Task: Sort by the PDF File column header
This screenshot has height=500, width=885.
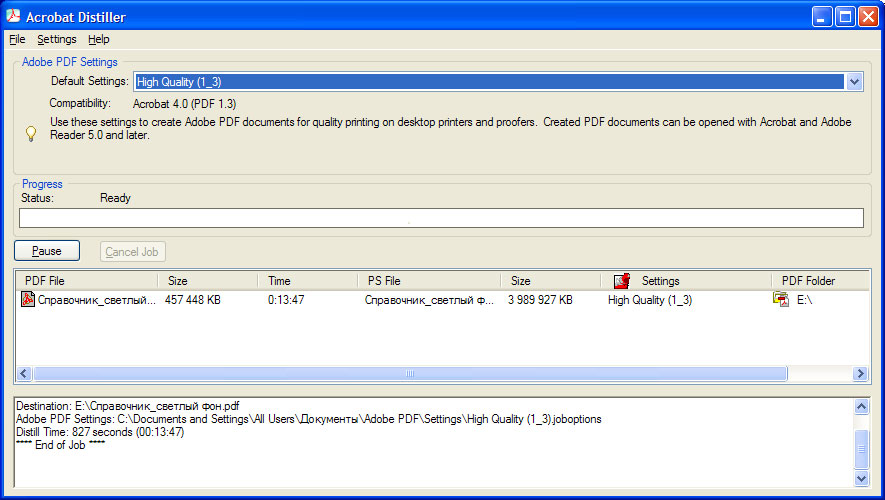Action: click(86, 280)
